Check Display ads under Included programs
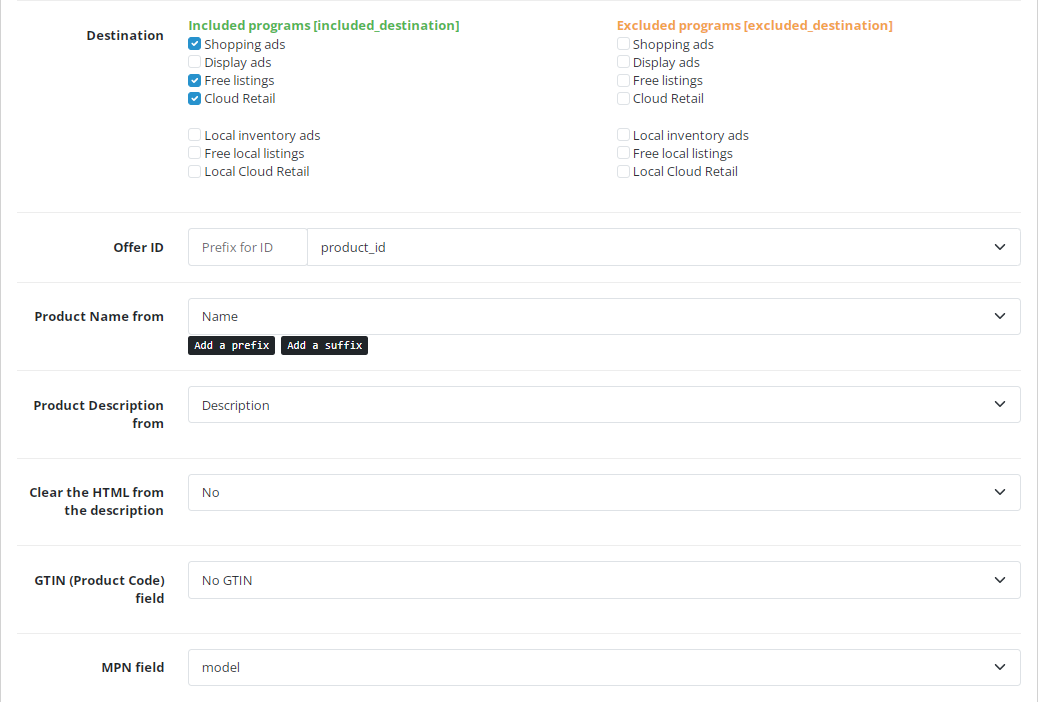1038x702 pixels. tap(195, 62)
